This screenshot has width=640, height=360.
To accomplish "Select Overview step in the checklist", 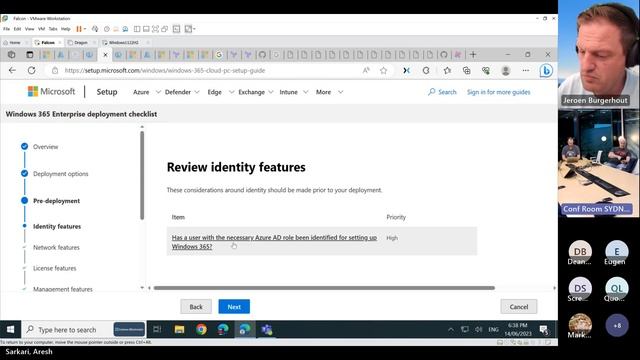I will (x=45, y=147).
